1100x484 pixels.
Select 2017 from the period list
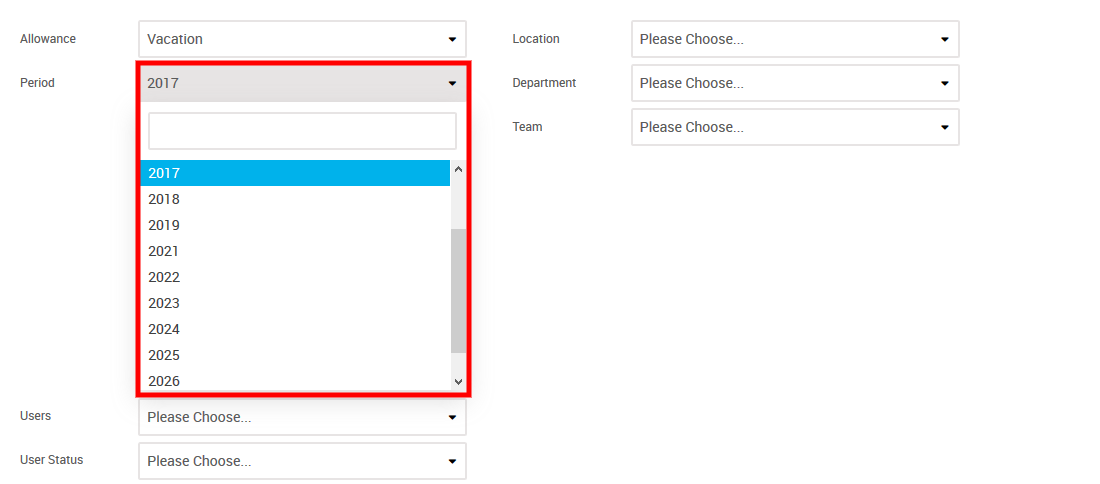[295, 173]
